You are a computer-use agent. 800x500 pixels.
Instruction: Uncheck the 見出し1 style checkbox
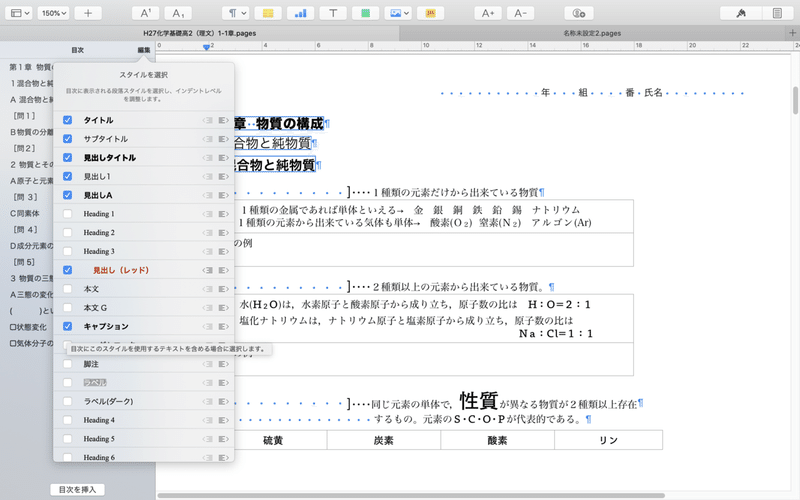point(67,176)
